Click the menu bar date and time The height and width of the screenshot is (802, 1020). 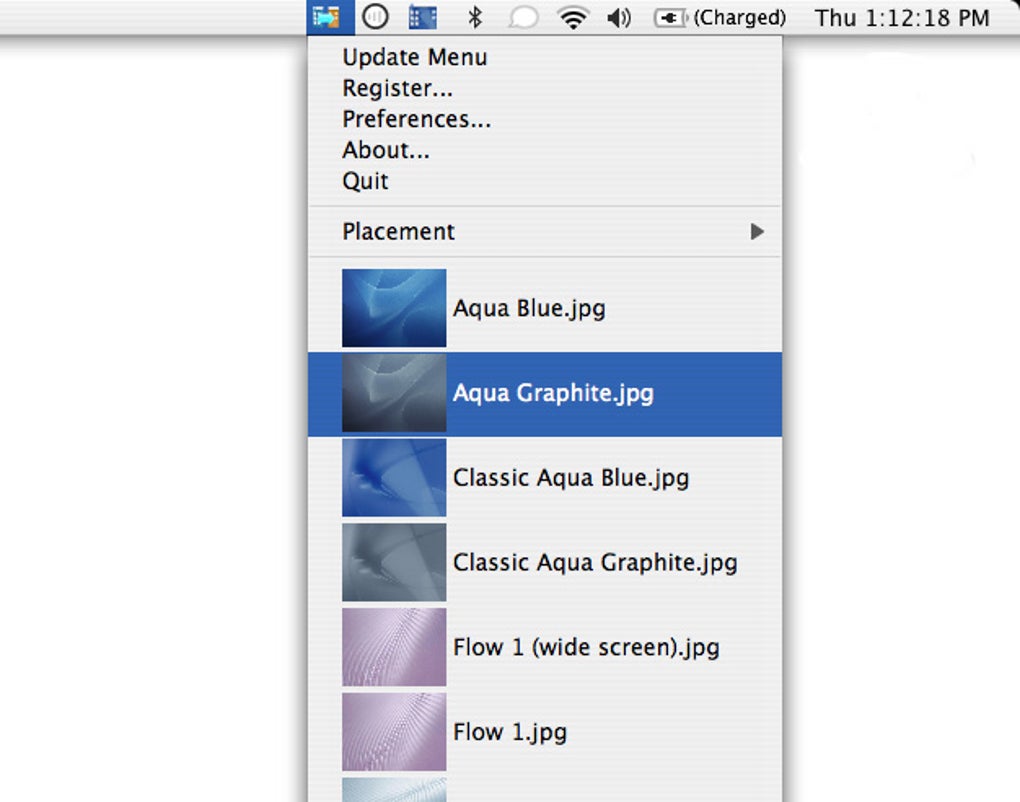902,18
